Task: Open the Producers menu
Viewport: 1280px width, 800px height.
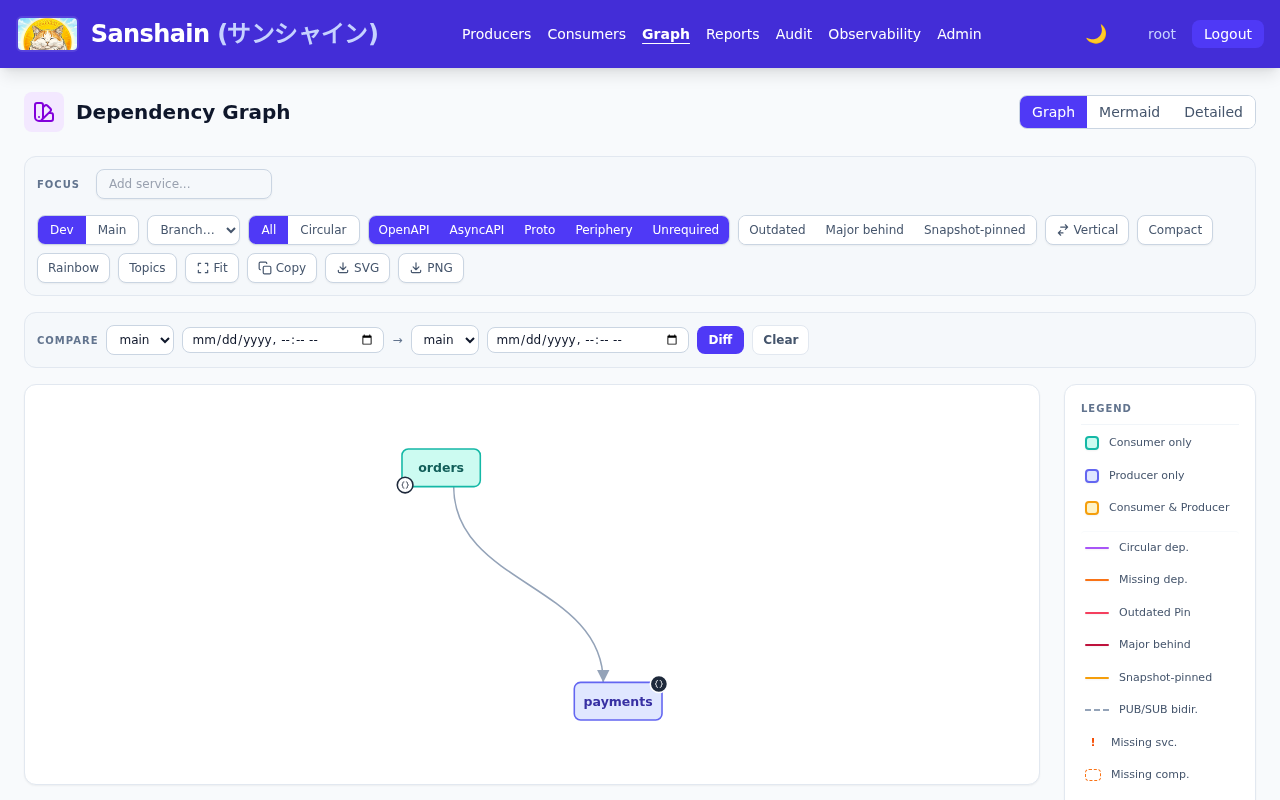Action: 497,34
